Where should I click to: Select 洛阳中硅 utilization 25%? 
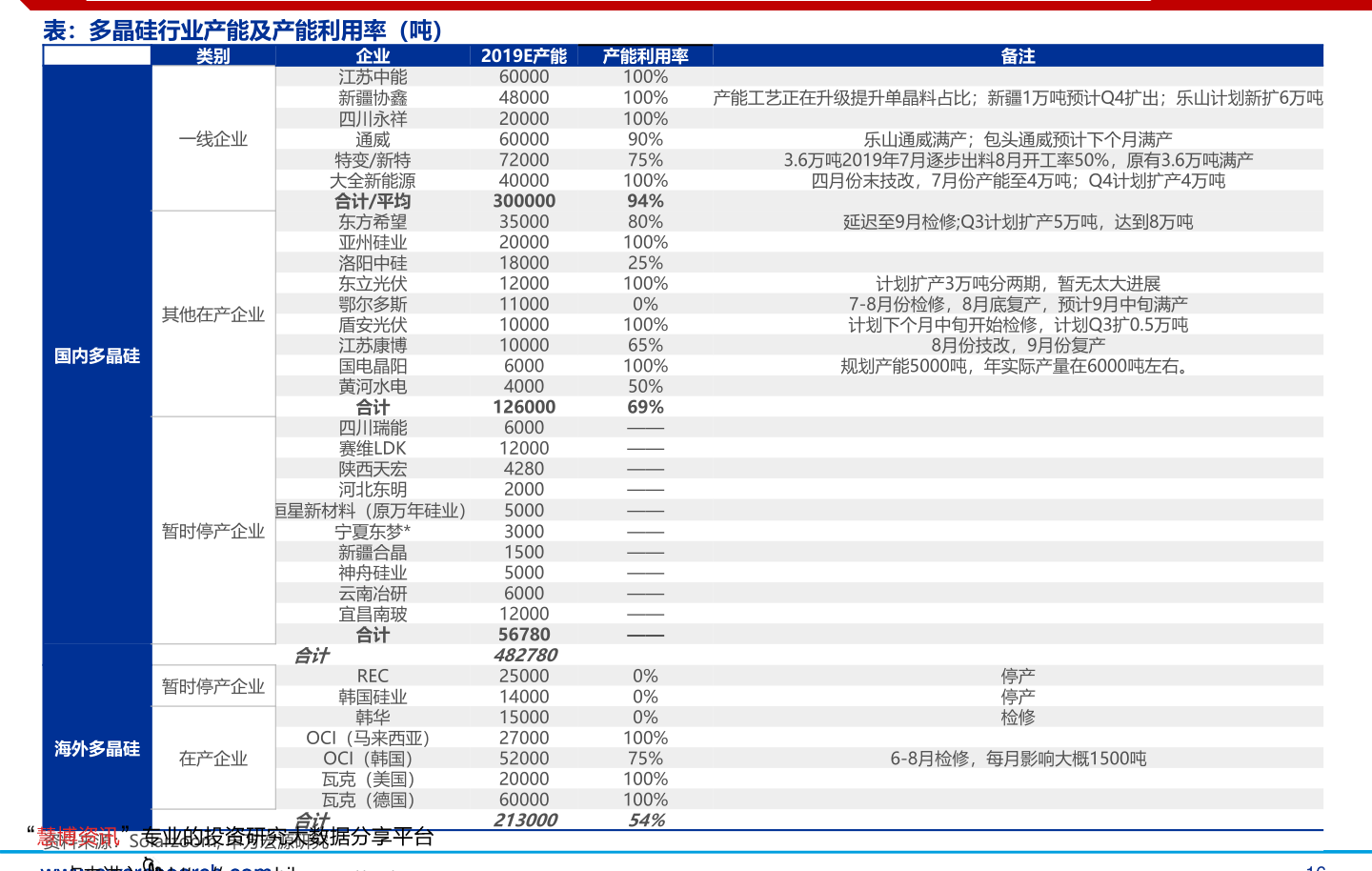pyautogui.click(x=645, y=263)
